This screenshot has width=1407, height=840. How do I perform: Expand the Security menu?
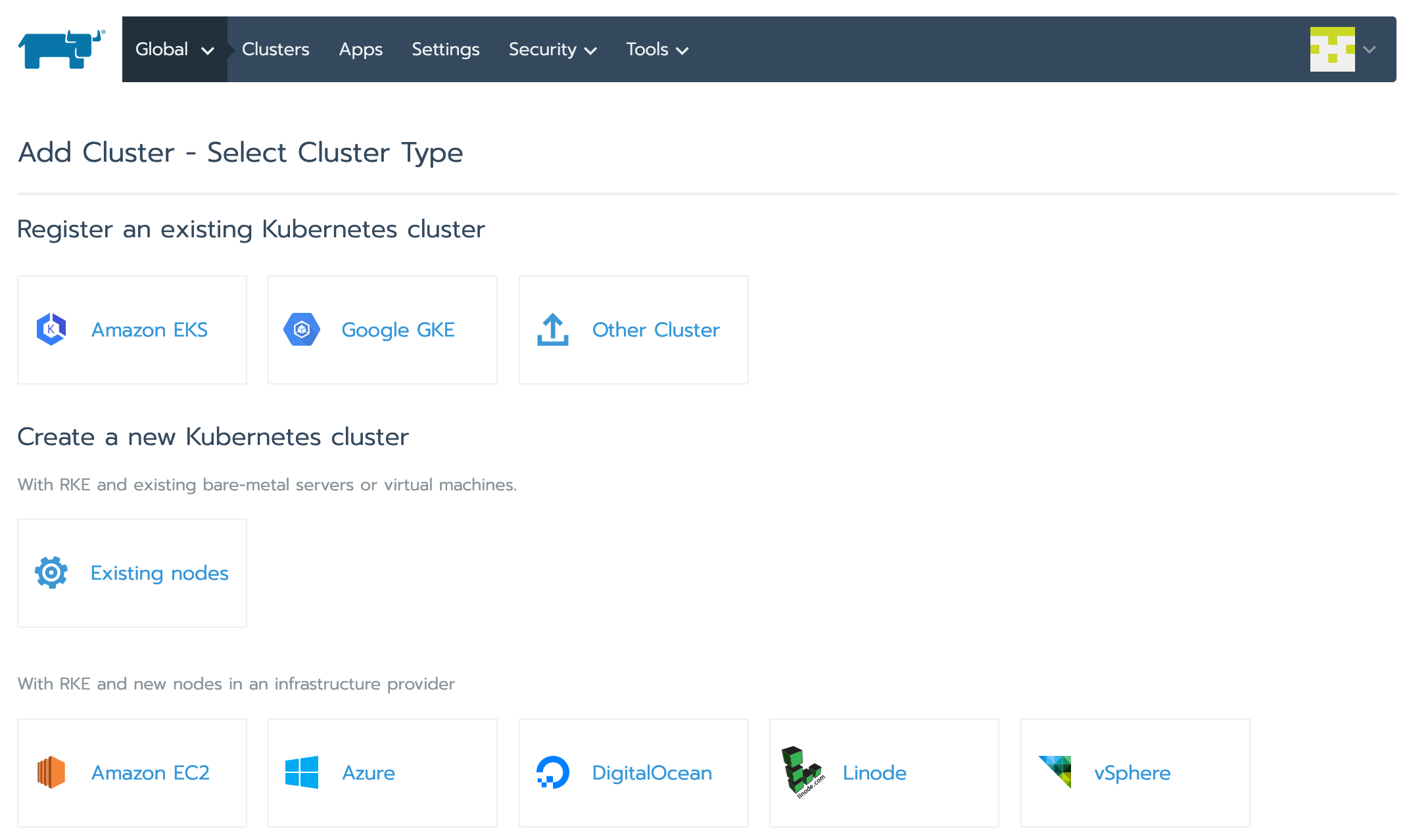pyautogui.click(x=552, y=49)
